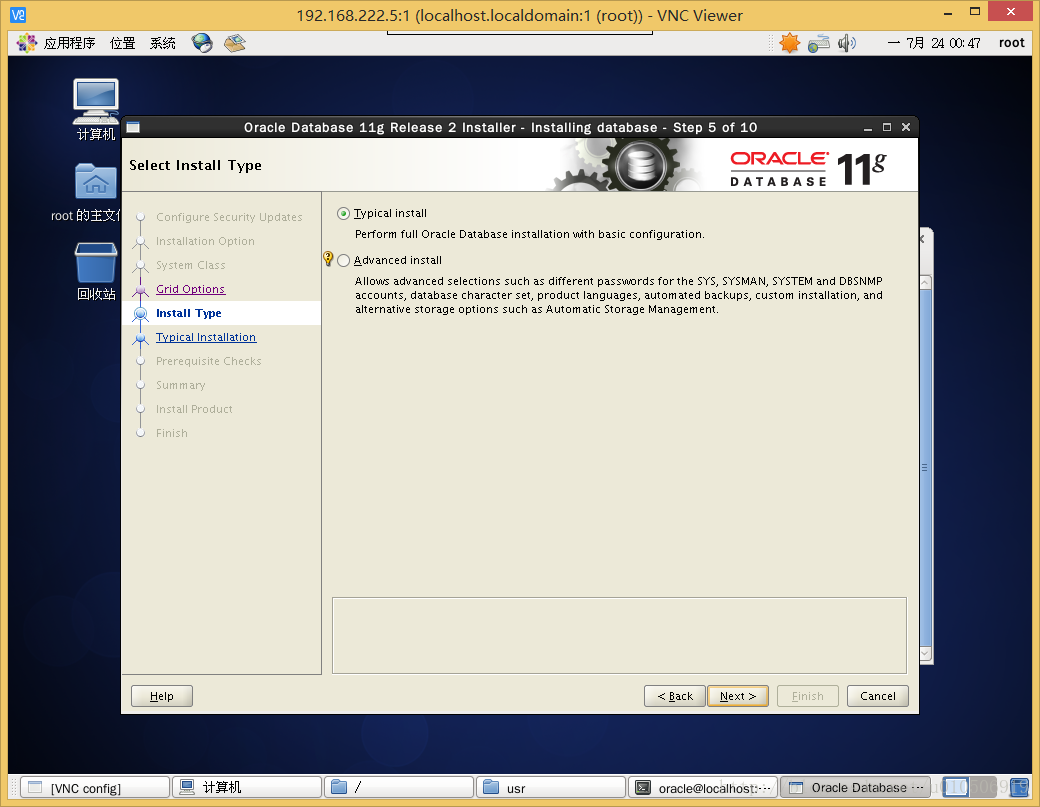The width and height of the screenshot is (1040, 807).
Task: Click the Back button
Action: click(x=675, y=696)
